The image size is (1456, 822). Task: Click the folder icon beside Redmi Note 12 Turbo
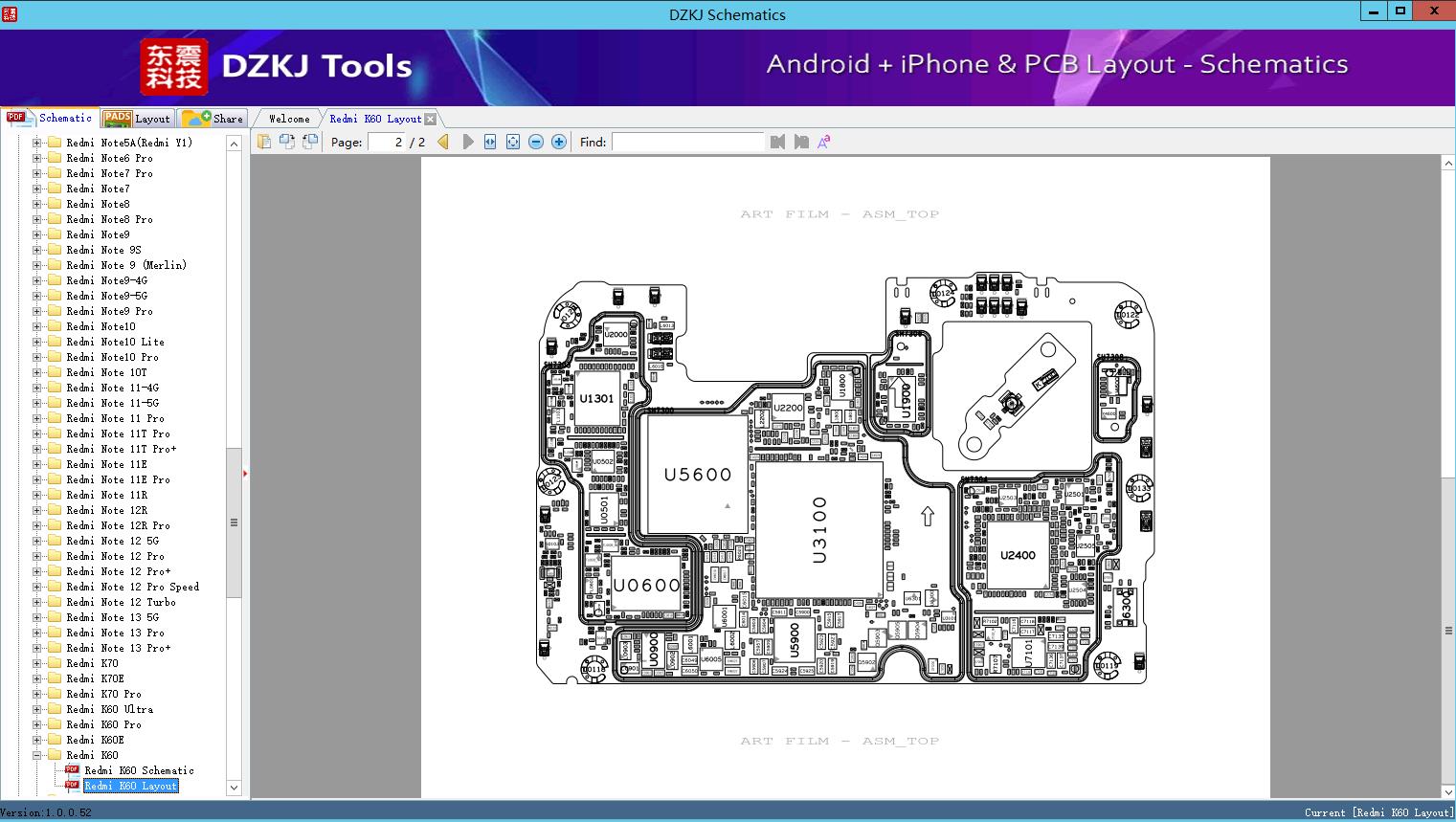tap(55, 602)
